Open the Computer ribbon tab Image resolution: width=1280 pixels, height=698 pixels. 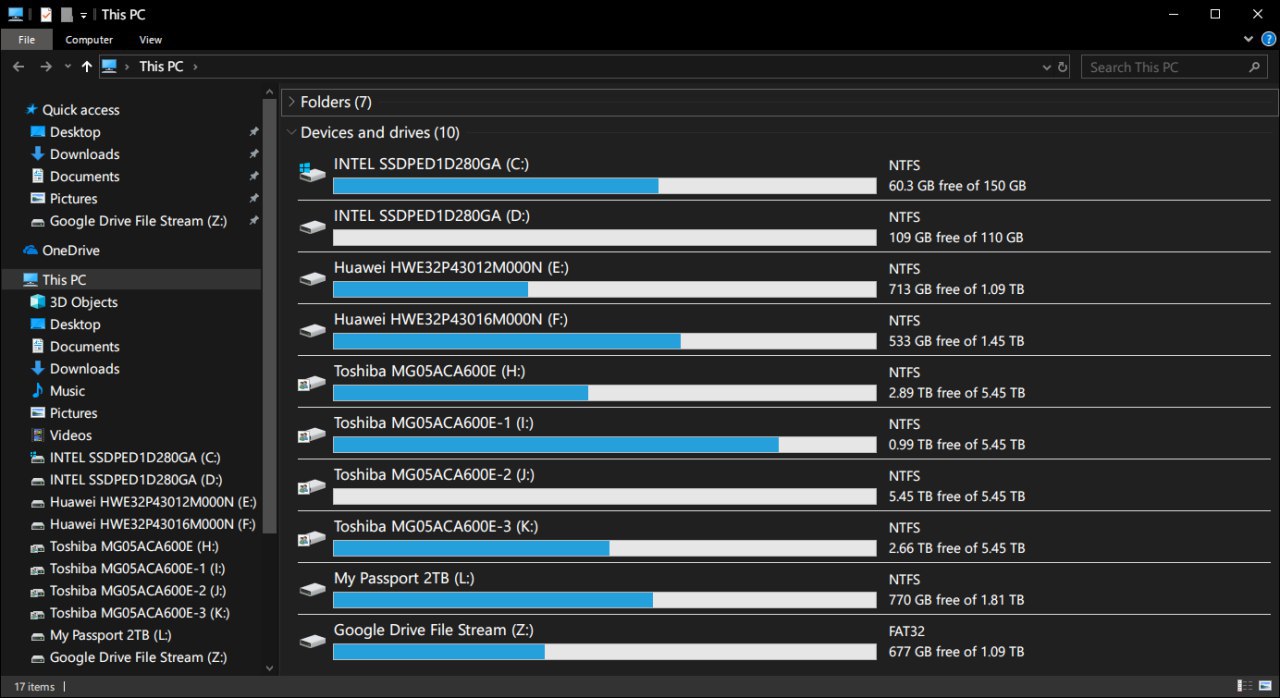[x=89, y=40]
